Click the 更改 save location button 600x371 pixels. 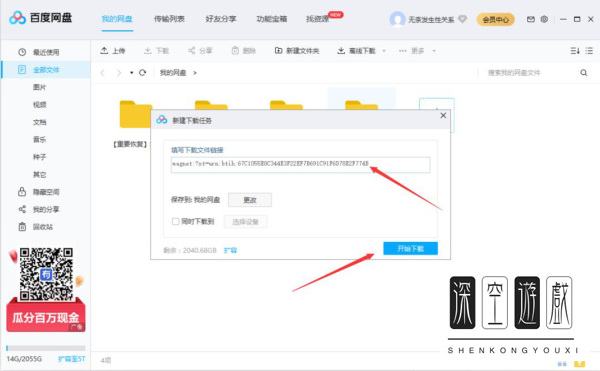pyautogui.click(x=250, y=200)
